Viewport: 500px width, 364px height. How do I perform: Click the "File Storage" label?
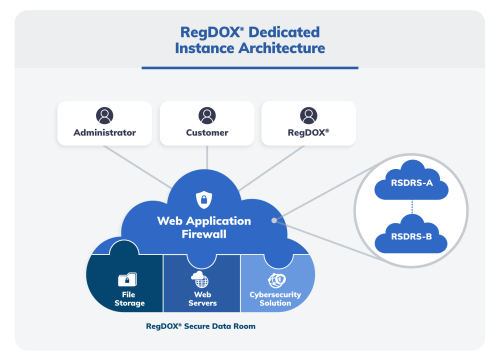coord(129,299)
